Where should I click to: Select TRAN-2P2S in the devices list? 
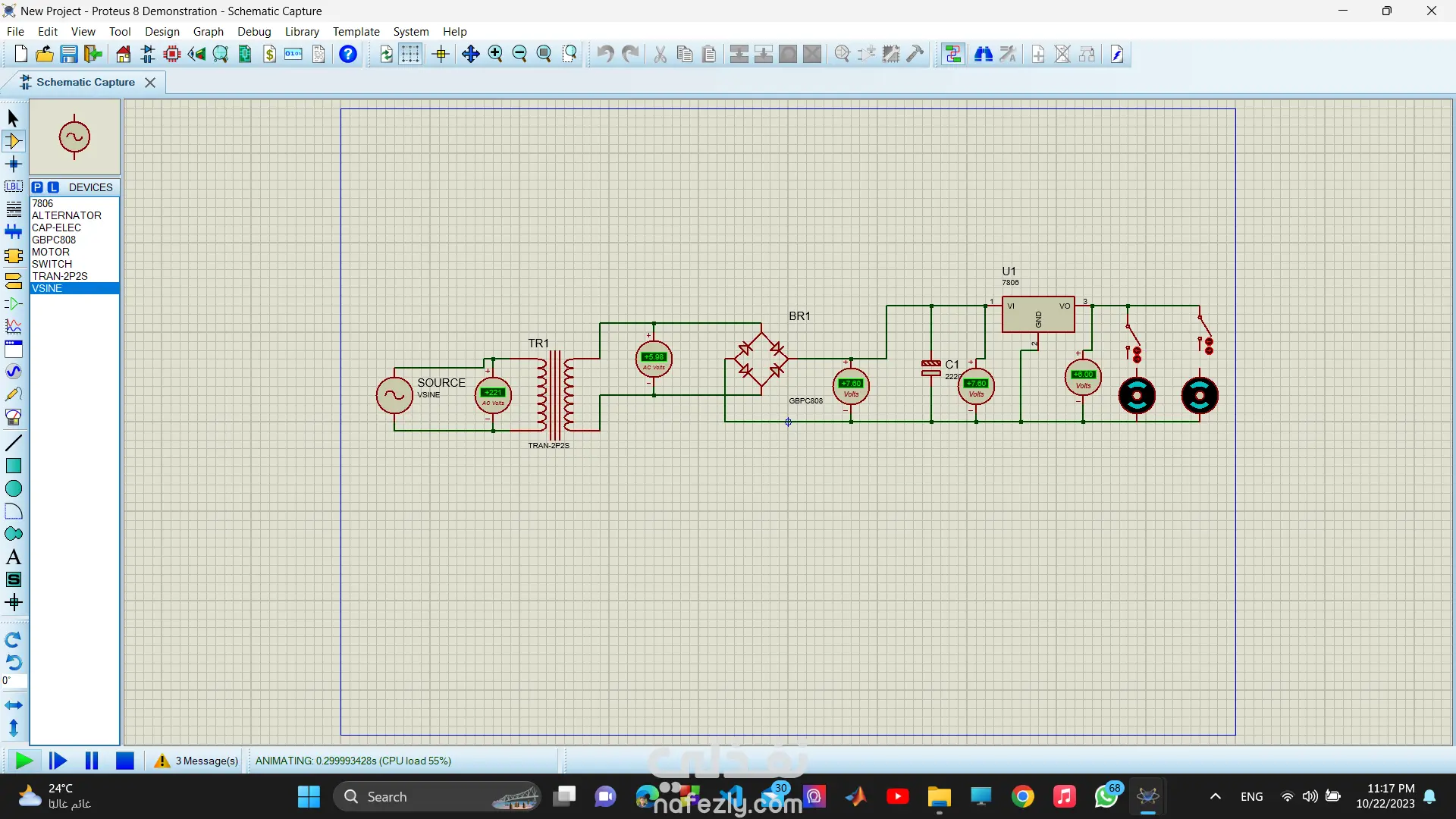click(60, 276)
